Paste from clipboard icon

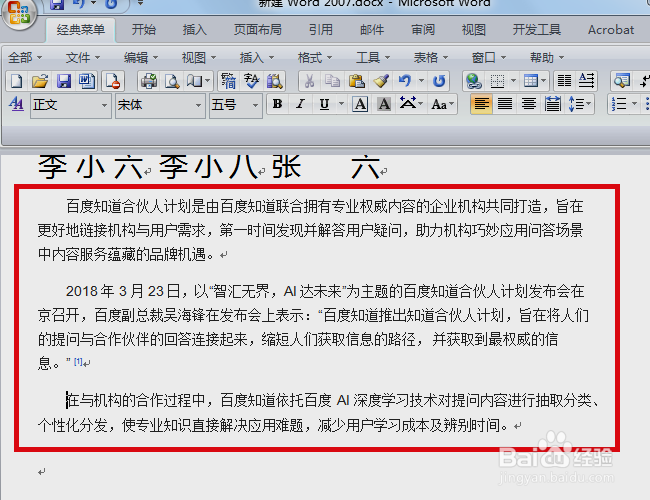[x=357, y=81]
